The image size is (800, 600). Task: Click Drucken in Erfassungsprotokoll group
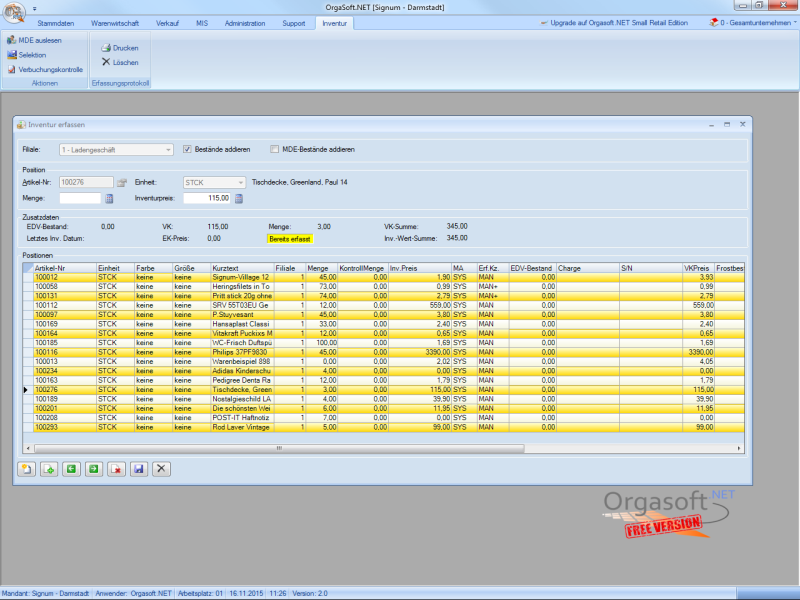click(x=120, y=47)
